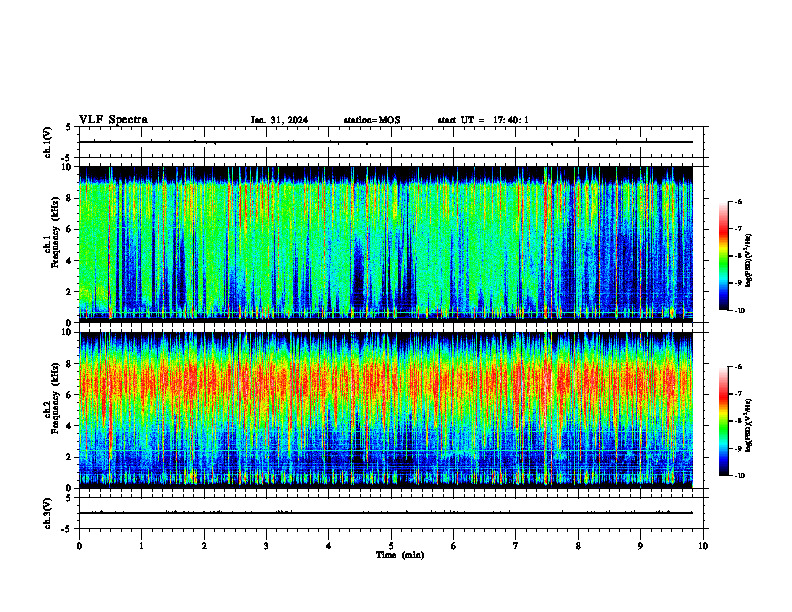
Task: Click the ch.2 spectrogram color scale bar
Action: [724, 421]
